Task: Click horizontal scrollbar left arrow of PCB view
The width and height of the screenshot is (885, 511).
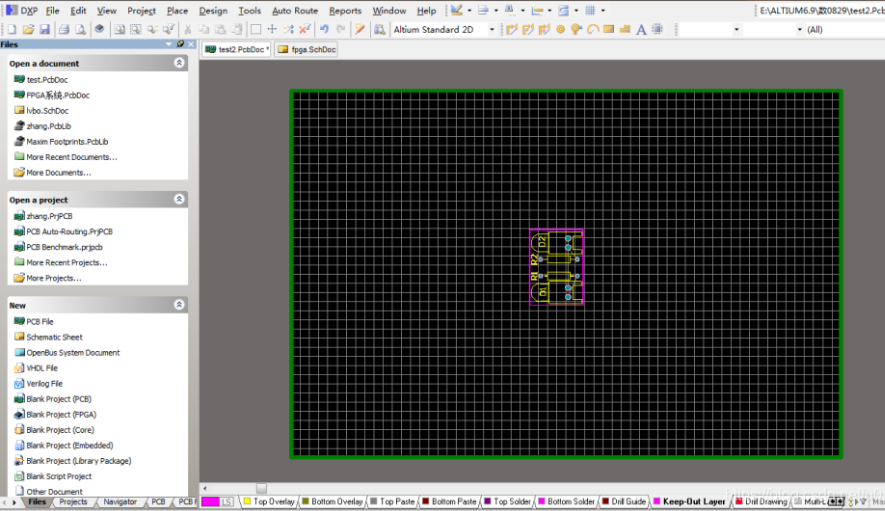Action: point(205,488)
